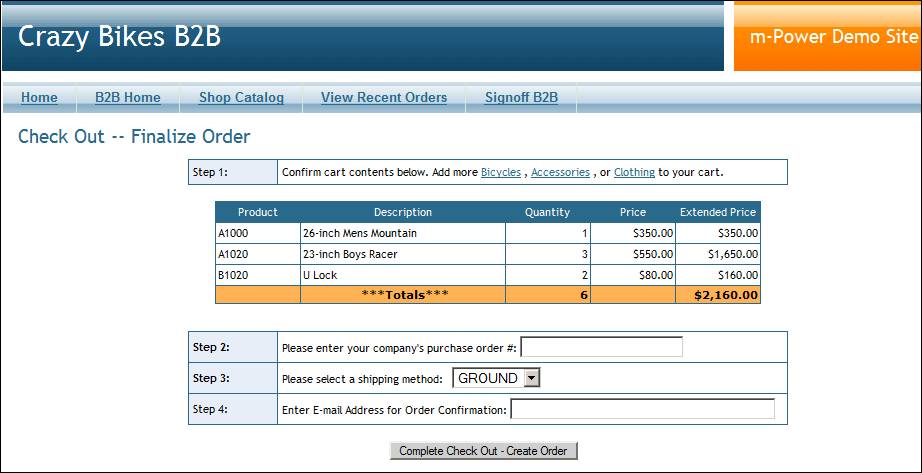Click the U Lock description cell

(403, 275)
